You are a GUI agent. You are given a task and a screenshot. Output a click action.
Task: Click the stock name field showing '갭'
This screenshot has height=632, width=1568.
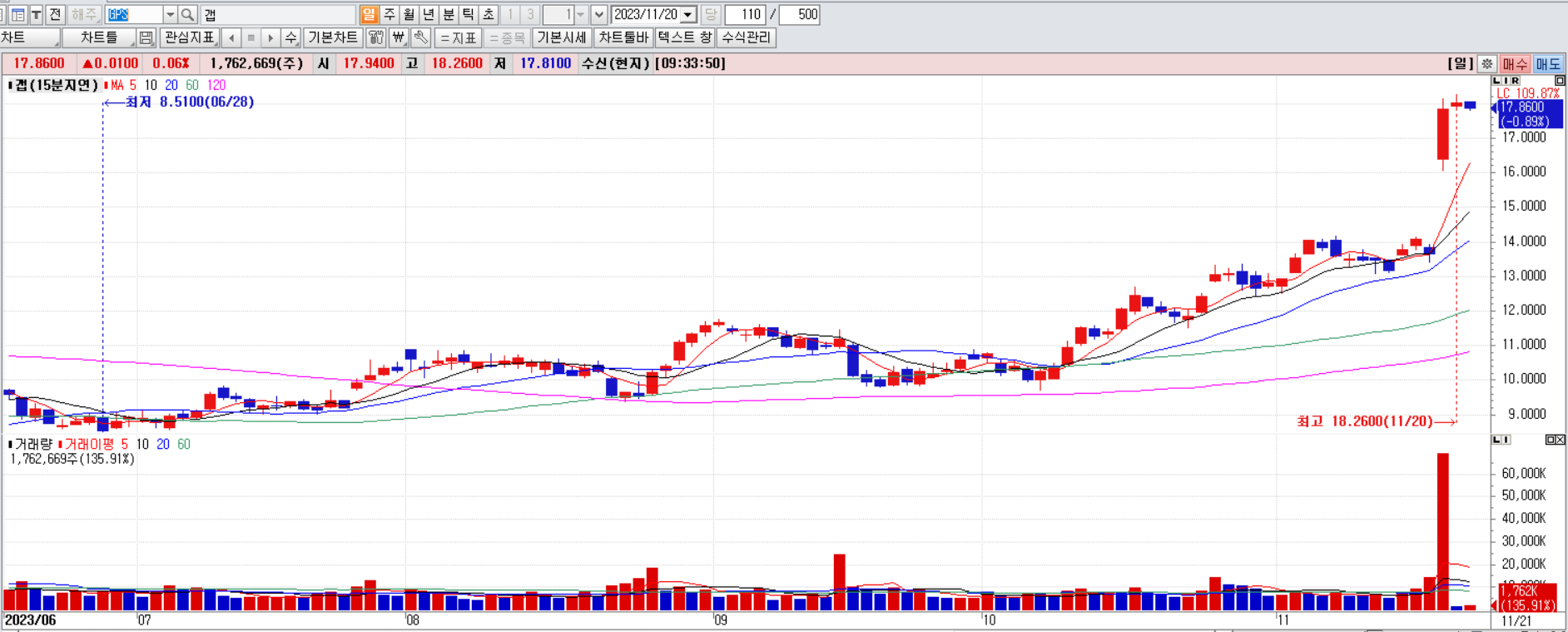pos(278,14)
